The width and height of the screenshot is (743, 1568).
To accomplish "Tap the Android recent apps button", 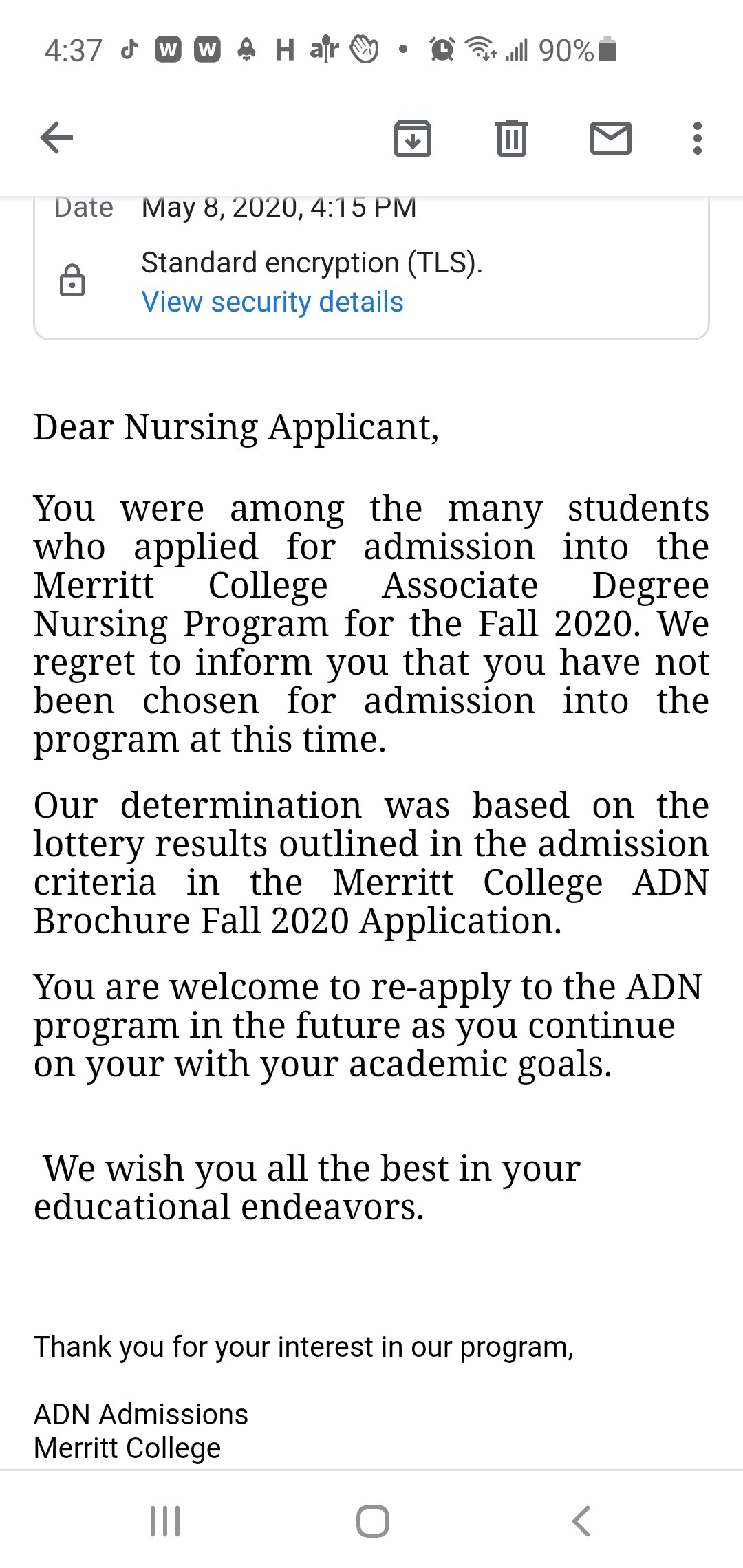I will tap(165, 1521).
